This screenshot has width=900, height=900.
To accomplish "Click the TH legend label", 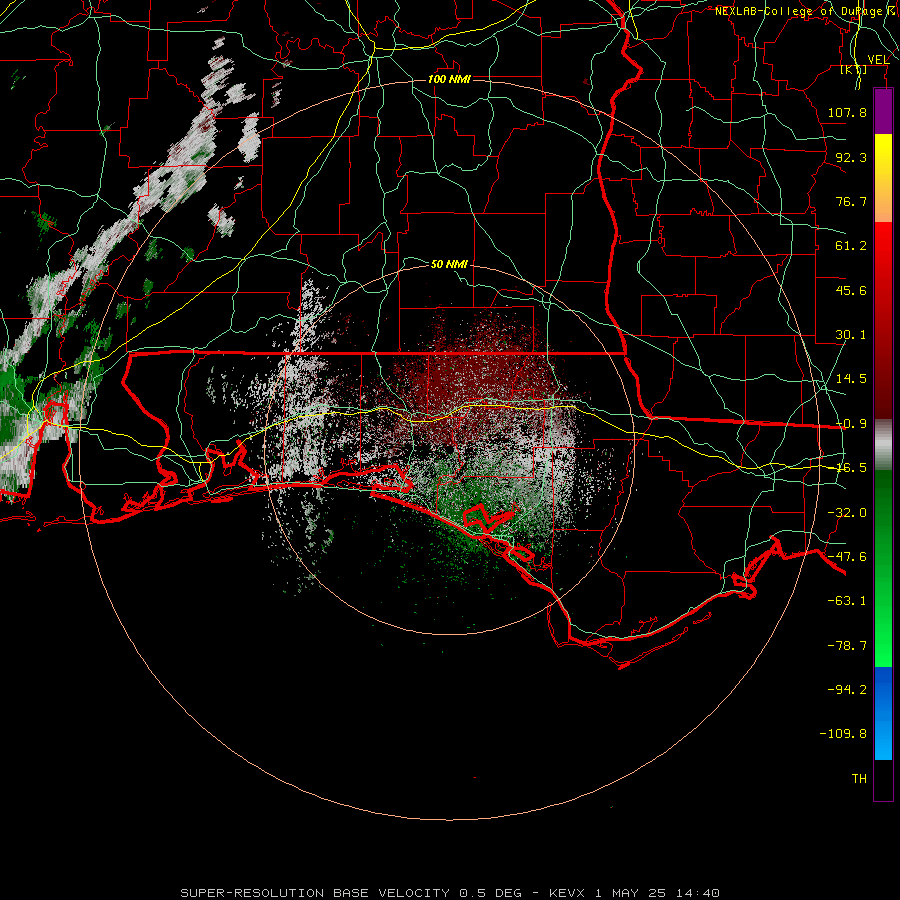I will pyautogui.click(x=859, y=779).
